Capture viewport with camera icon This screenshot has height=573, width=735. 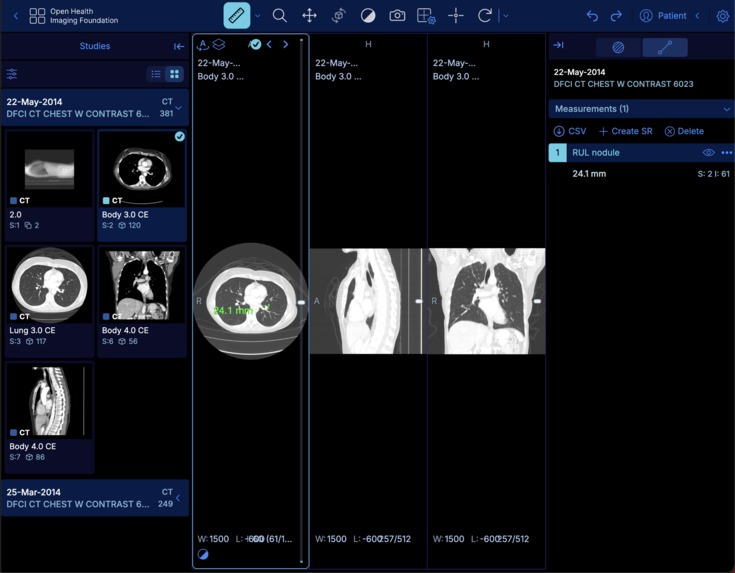(x=397, y=15)
